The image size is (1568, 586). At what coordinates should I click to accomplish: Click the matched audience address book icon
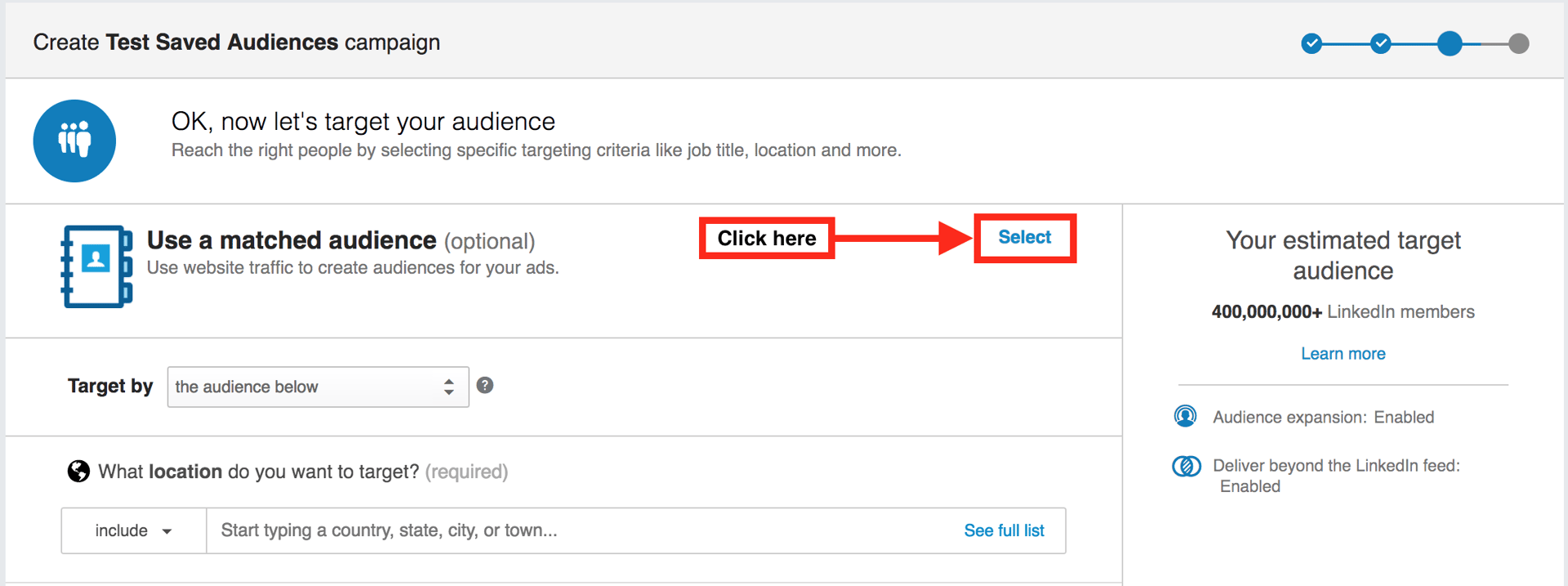pos(96,266)
